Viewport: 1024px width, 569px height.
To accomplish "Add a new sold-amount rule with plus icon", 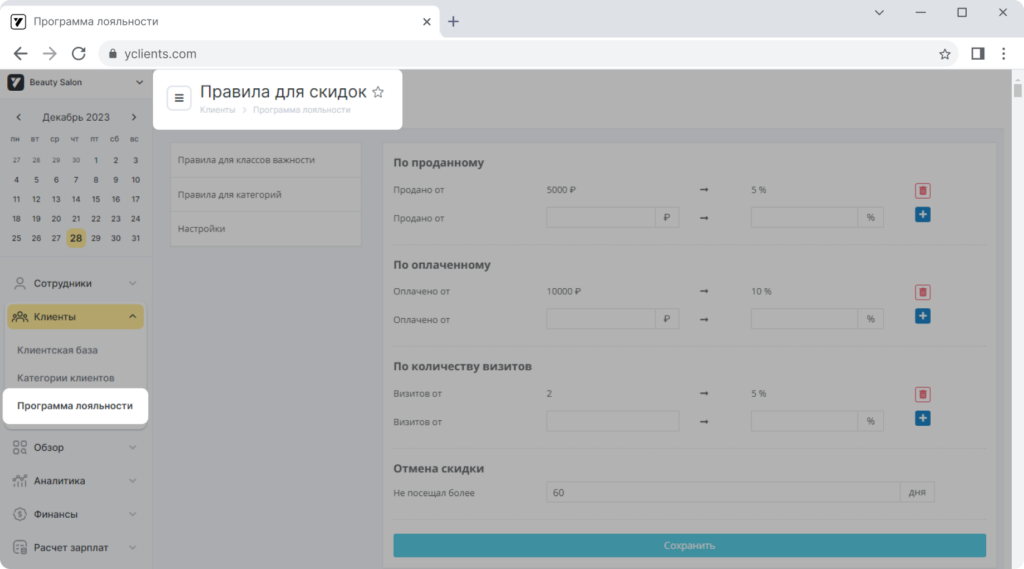I will (x=922, y=215).
